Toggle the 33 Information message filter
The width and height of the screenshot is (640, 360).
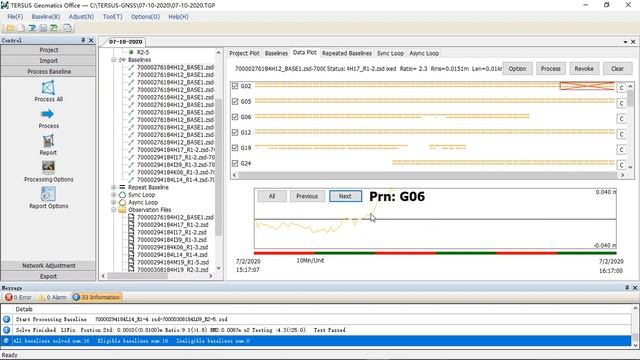96,298
